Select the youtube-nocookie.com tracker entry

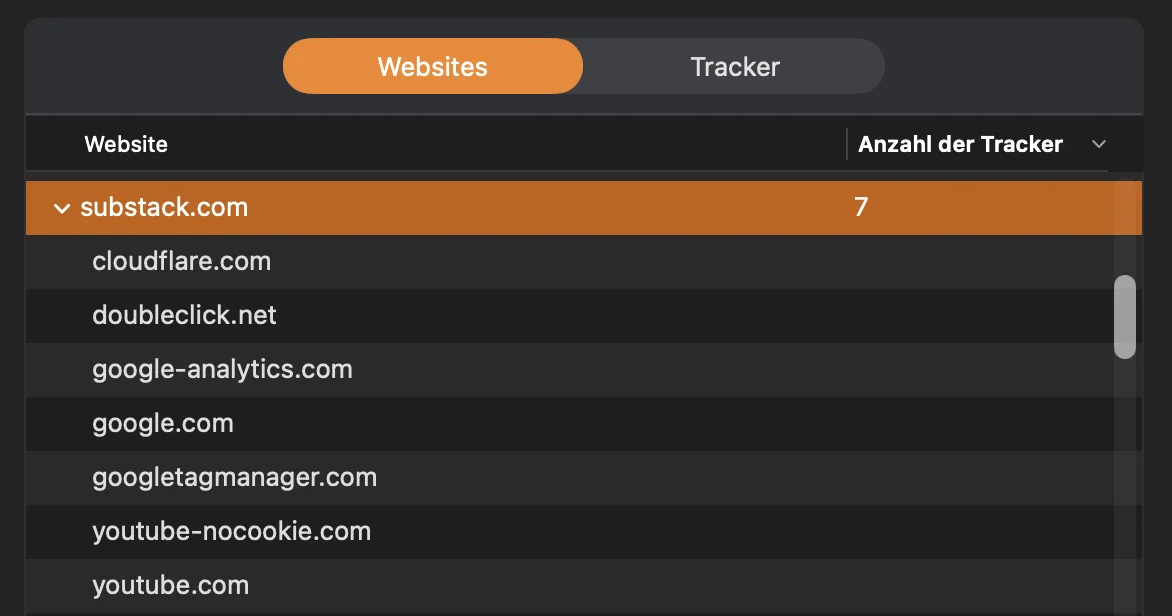pyautogui.click(x=231, y=531)
